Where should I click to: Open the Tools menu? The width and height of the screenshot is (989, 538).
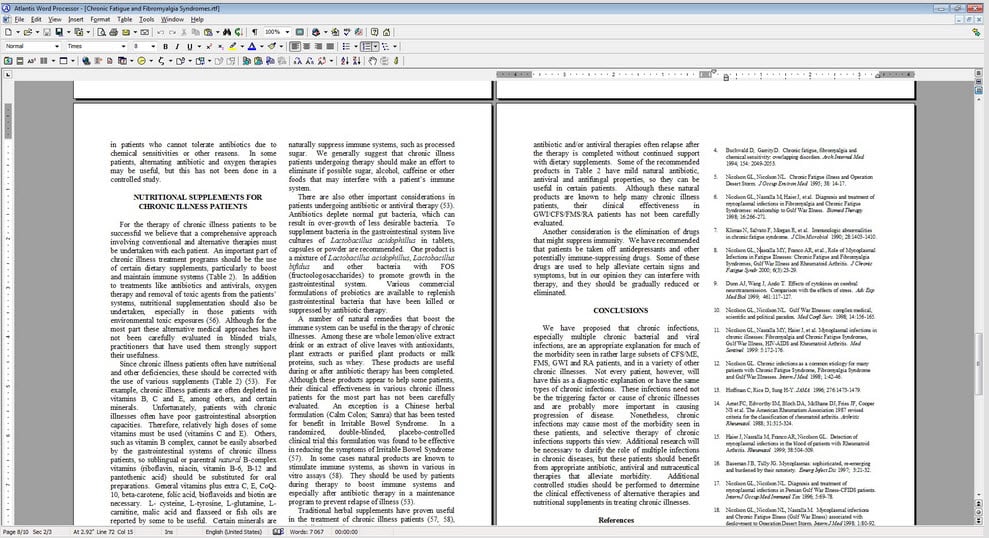(147, 19)
